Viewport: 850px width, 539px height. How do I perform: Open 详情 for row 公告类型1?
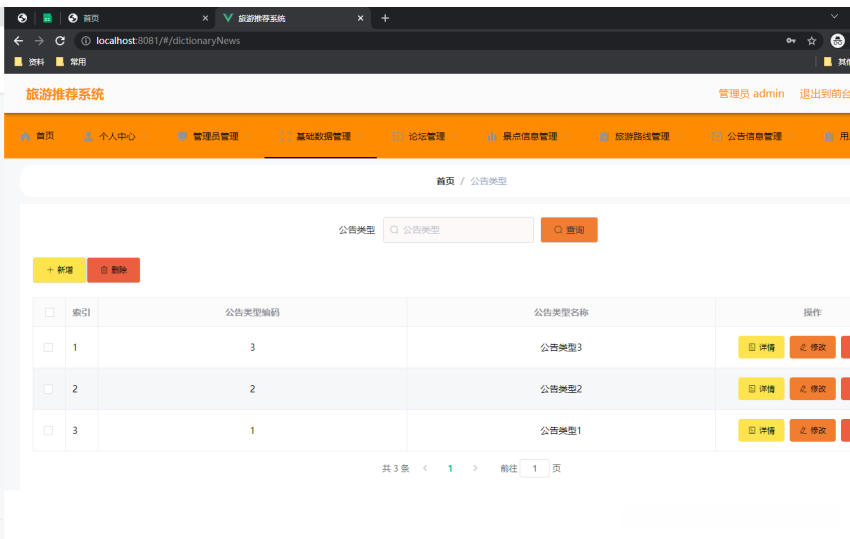click(x=761, y=431)
